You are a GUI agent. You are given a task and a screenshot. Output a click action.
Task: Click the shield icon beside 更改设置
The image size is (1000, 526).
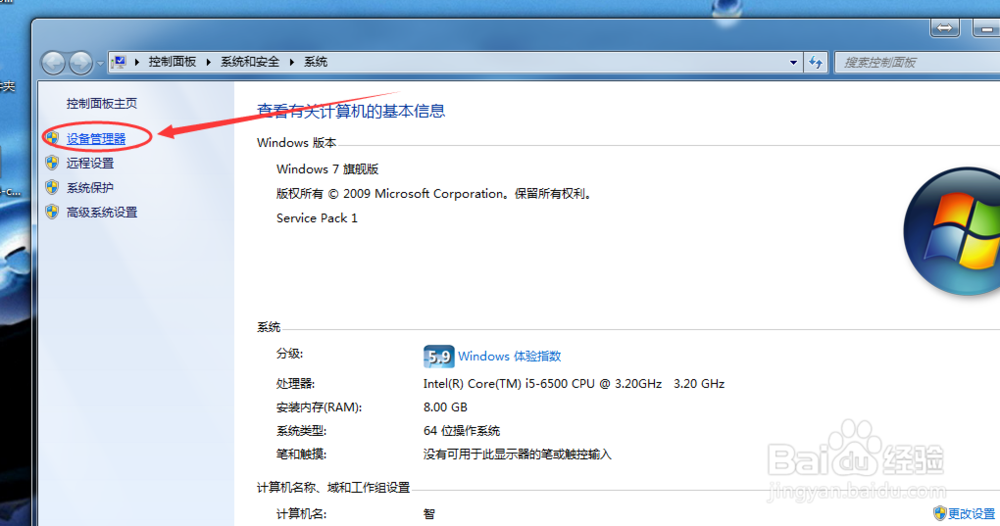pos(939,513)
